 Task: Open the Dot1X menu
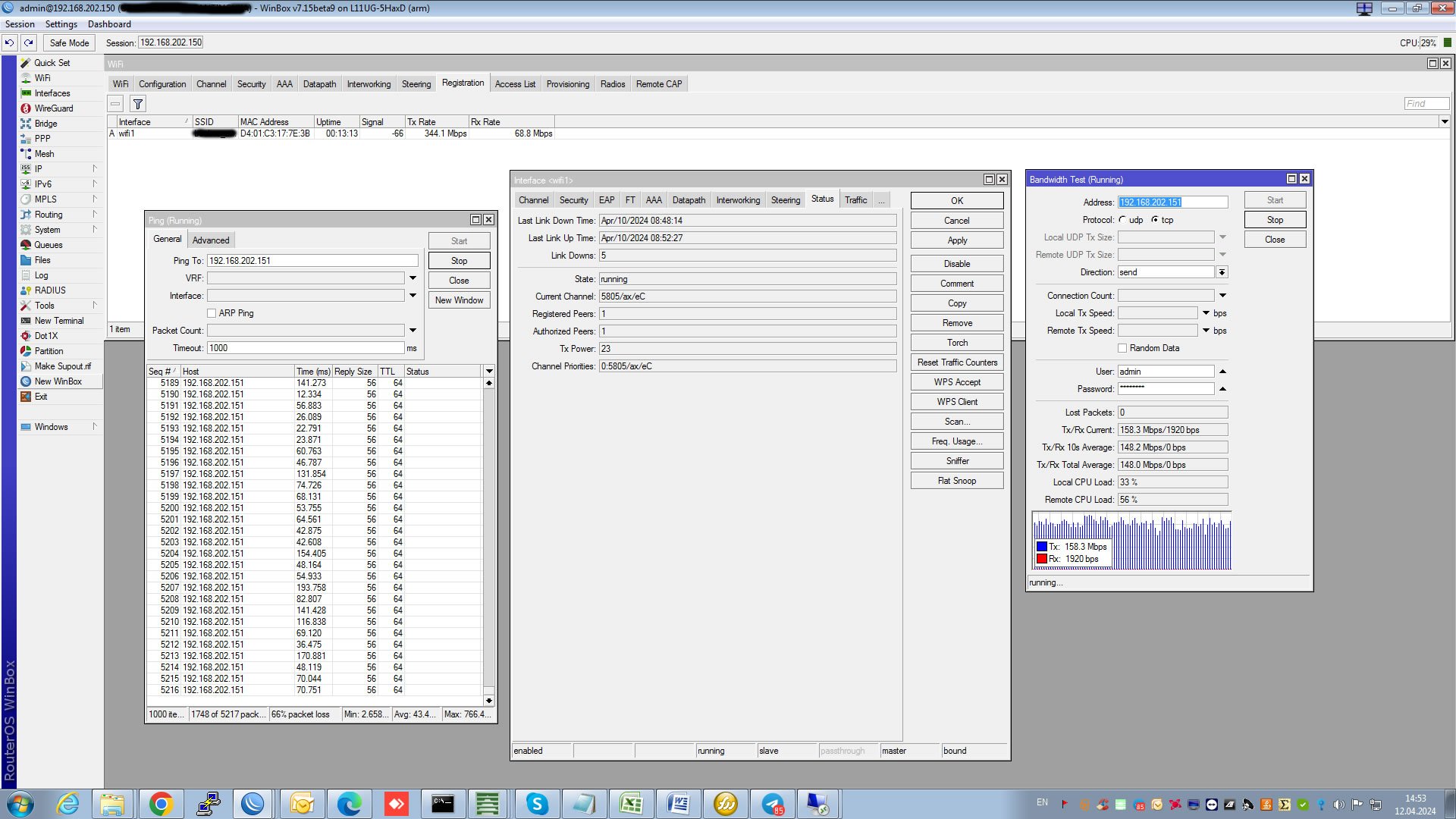click(45, 336)
